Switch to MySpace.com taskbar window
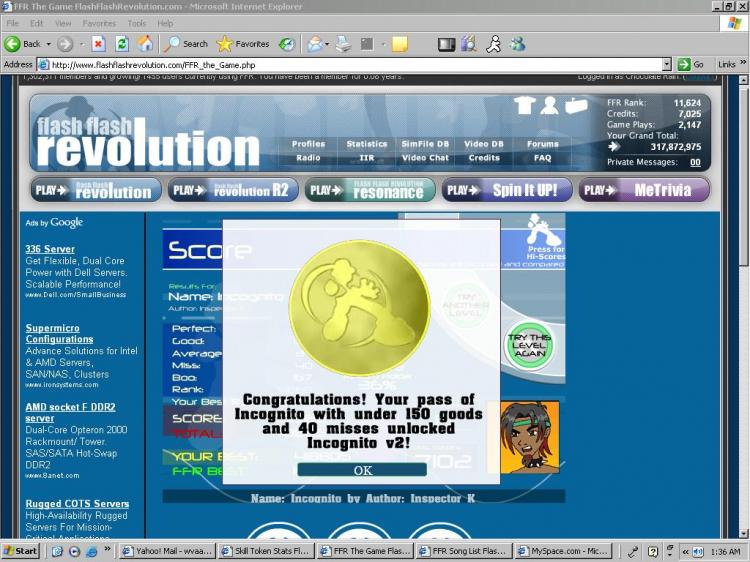 coord(564,551)
